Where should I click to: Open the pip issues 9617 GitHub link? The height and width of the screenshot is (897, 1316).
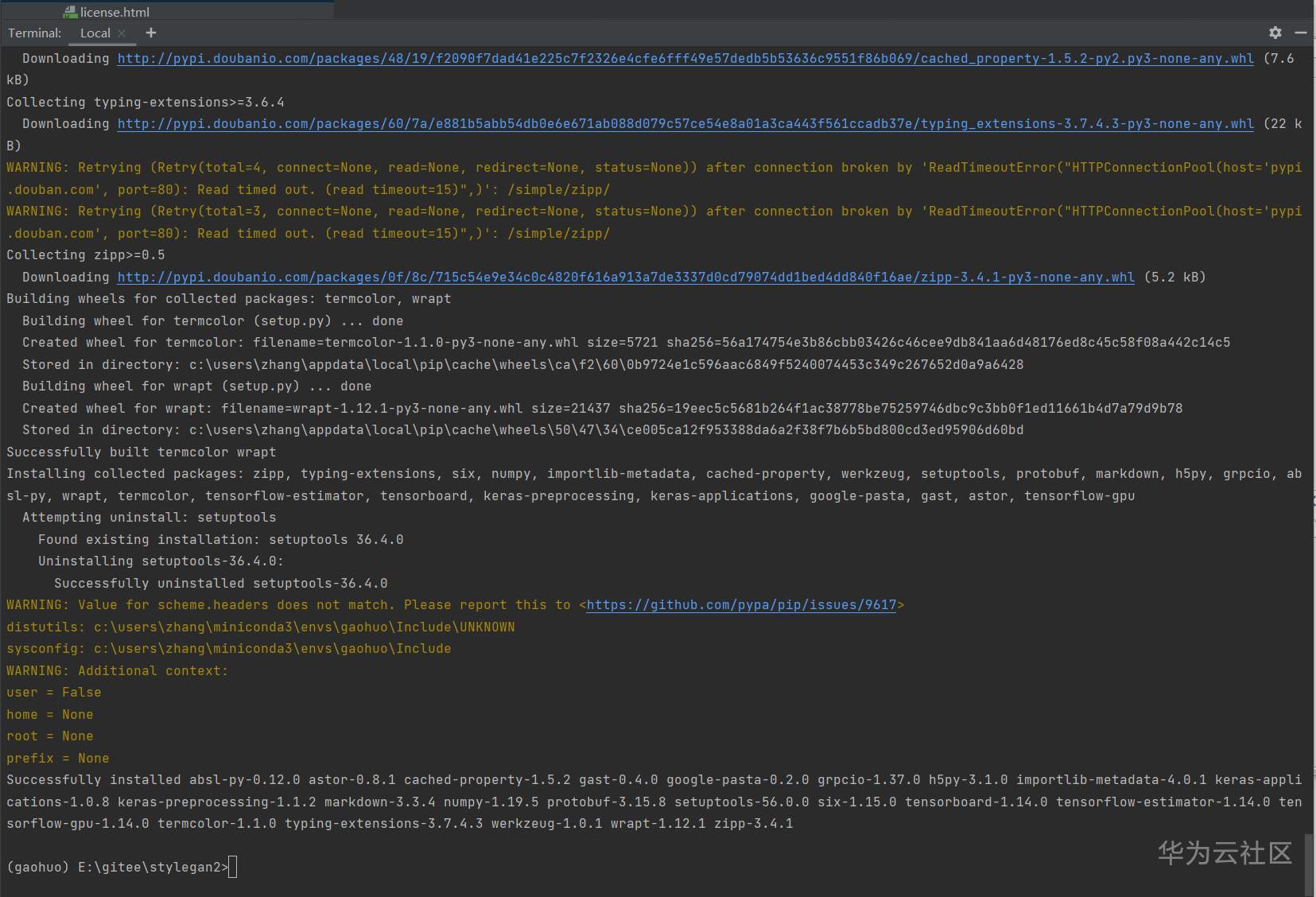point(741,605)
